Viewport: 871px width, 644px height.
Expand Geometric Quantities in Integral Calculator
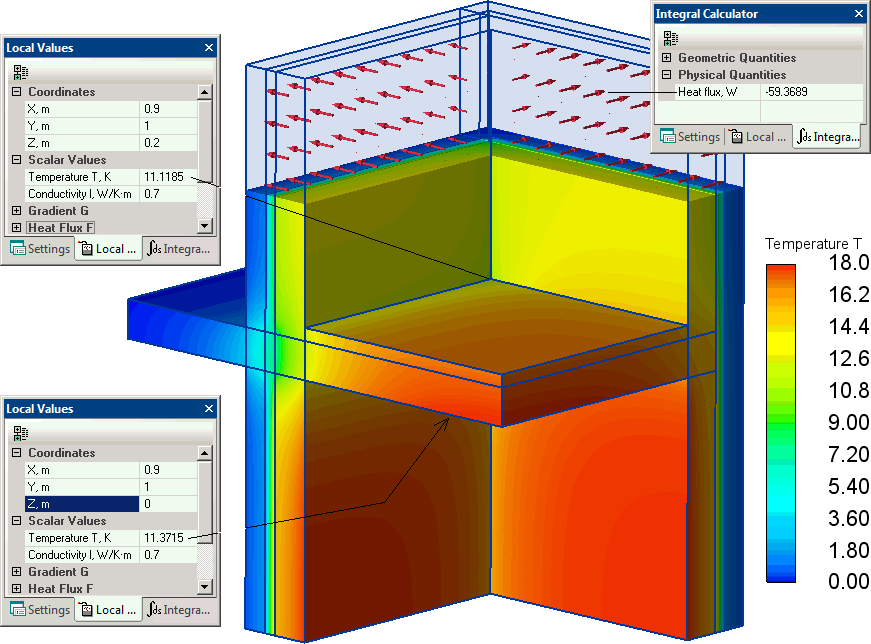666,58
